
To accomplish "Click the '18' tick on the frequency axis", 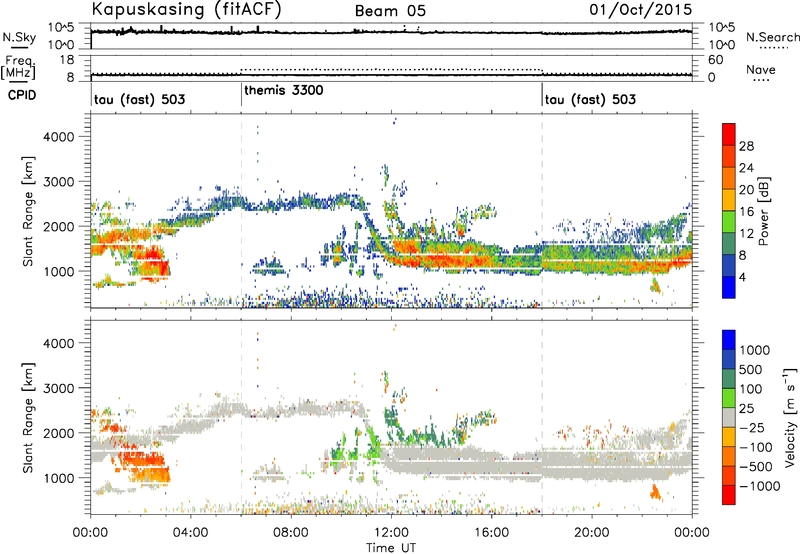I will coord(66,60).
